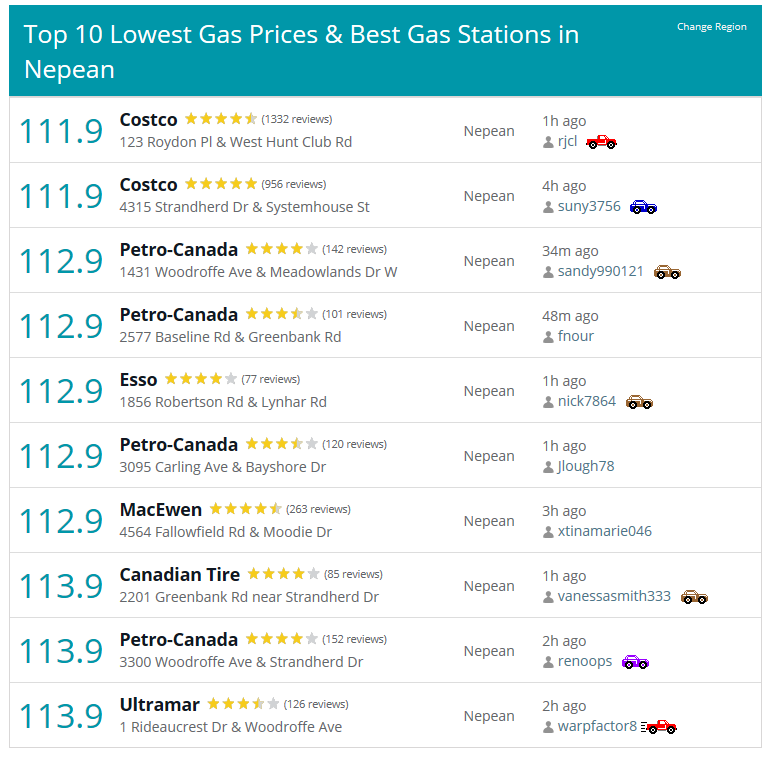Click the user icon next to xtinamarie046
The height and width of the screenshot is (757, 770).
[x=548, y=532]
